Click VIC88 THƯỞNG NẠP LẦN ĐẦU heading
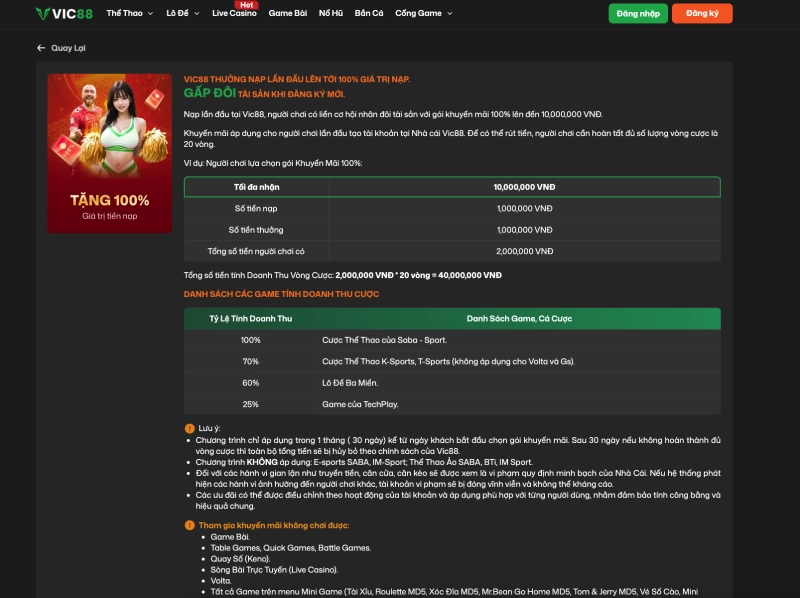 296,79
